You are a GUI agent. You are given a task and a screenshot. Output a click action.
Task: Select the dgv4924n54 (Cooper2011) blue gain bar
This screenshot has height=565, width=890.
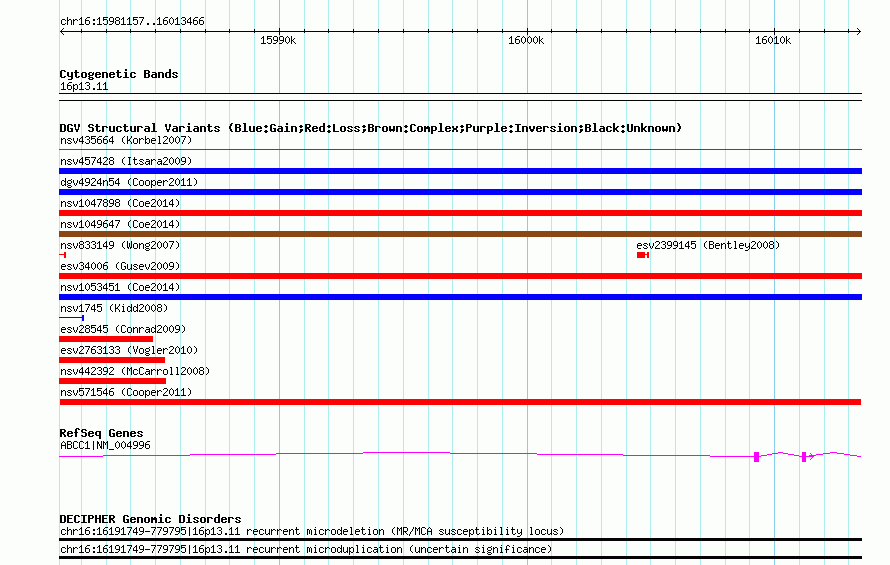[460, 192]
